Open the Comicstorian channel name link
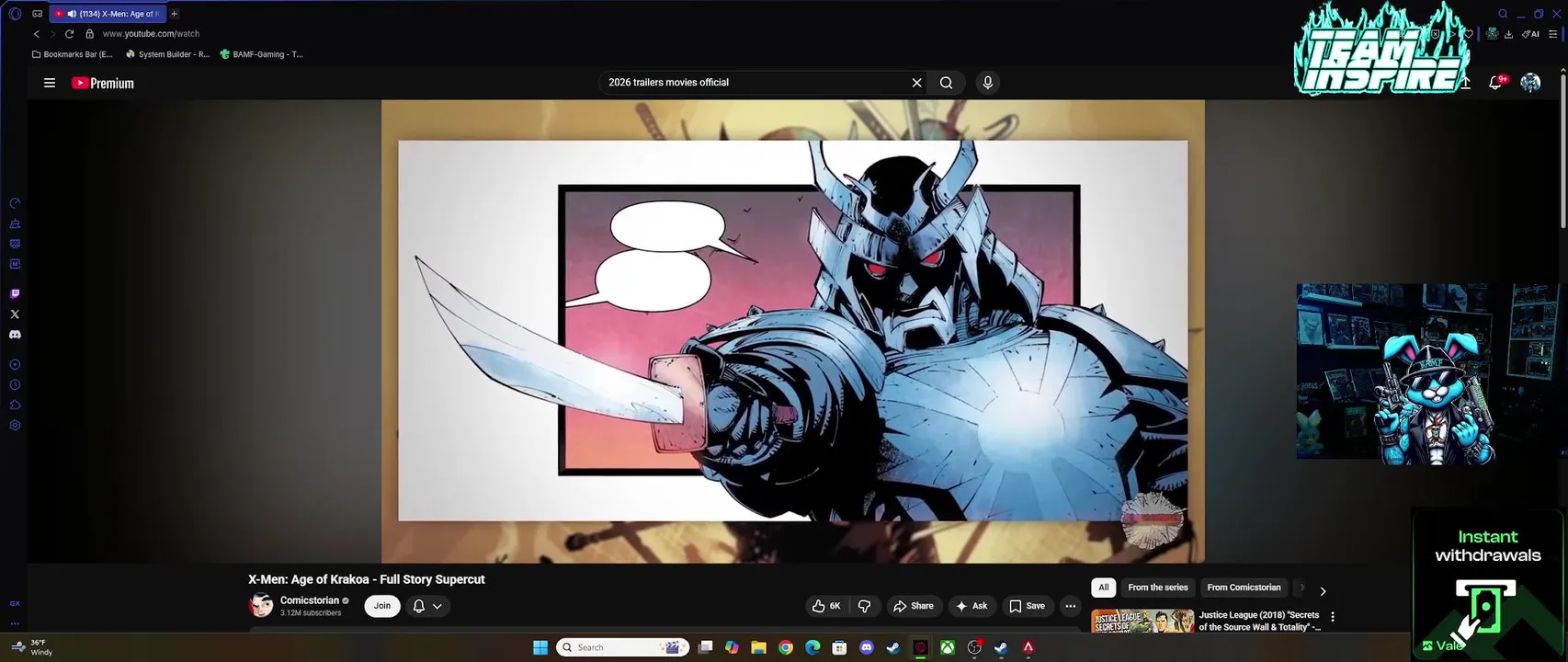The height and width of the screenshot is (662, 1568). (x=310, y=600)
